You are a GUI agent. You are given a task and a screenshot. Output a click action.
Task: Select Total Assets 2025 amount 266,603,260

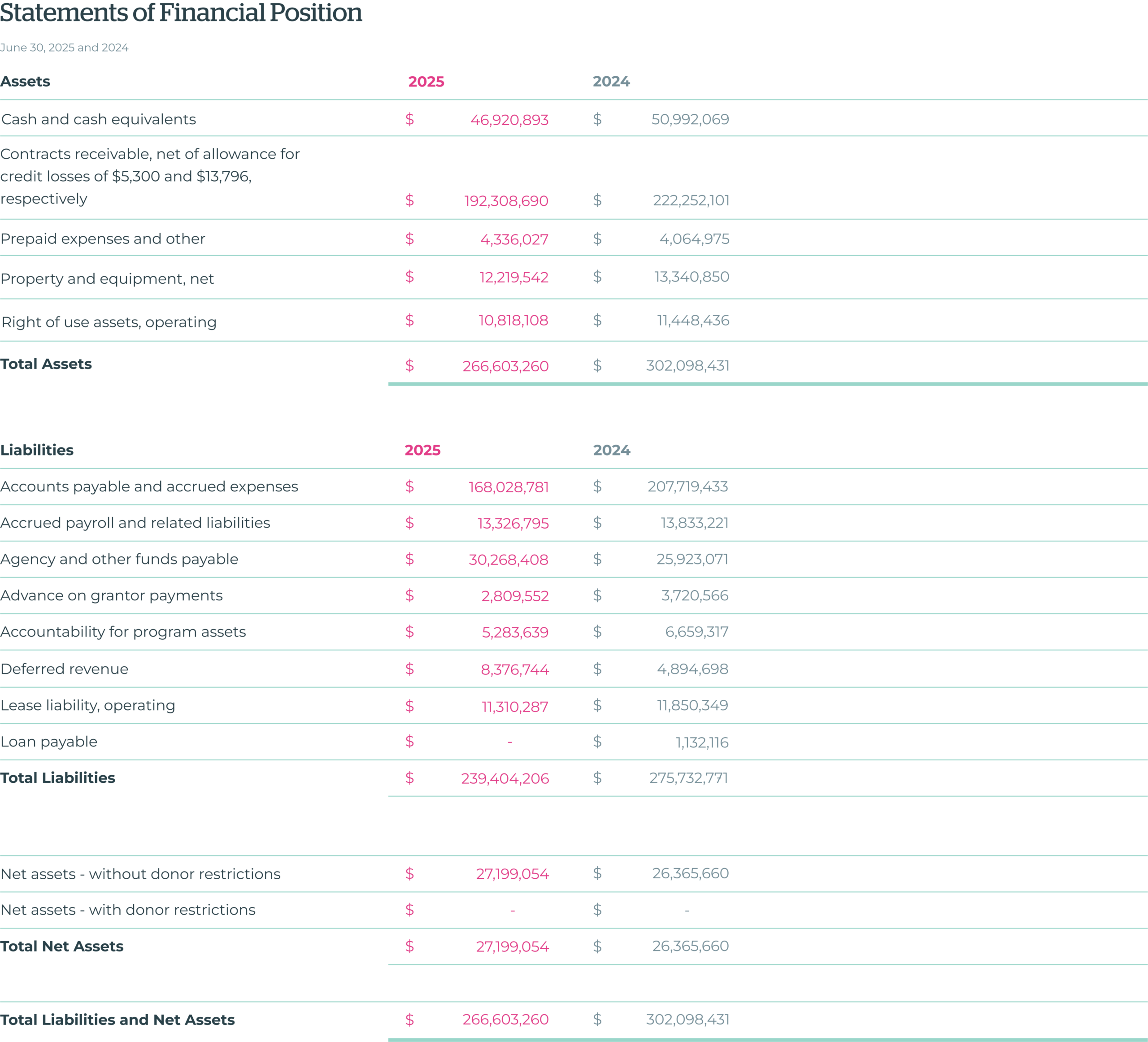click(505, 366)
